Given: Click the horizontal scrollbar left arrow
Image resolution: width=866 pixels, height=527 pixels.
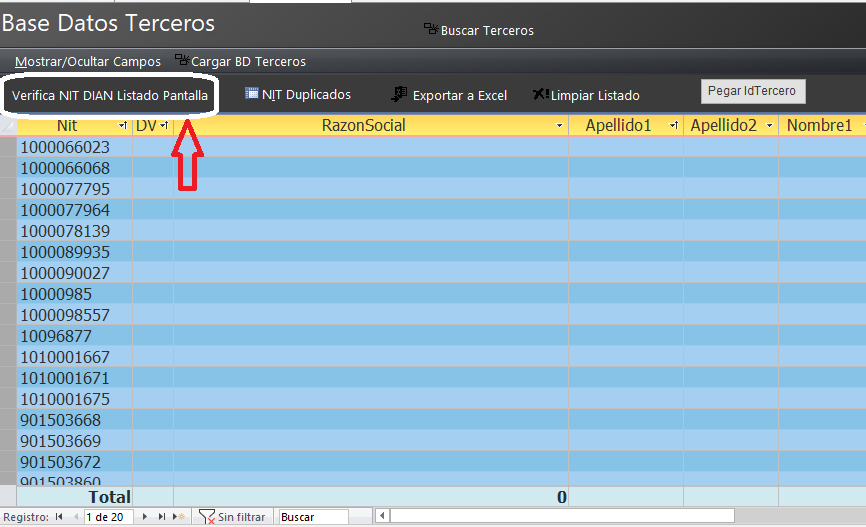Looking at the screenshot, I should tap(382, 517).
